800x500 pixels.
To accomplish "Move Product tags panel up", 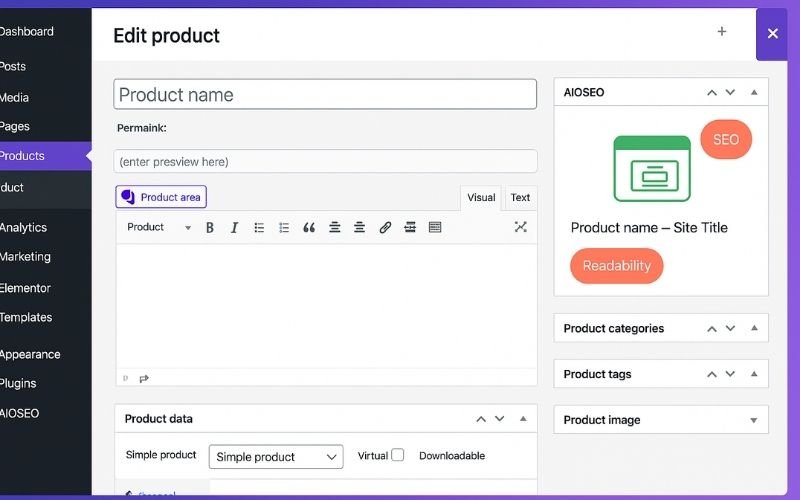I will [711, 374].
